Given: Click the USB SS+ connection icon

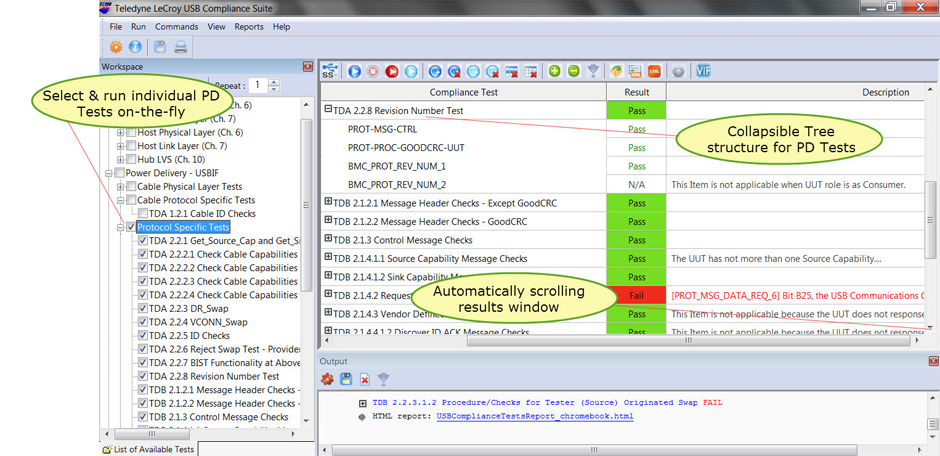Looking at the screenshot, I should tap(329, 71).
